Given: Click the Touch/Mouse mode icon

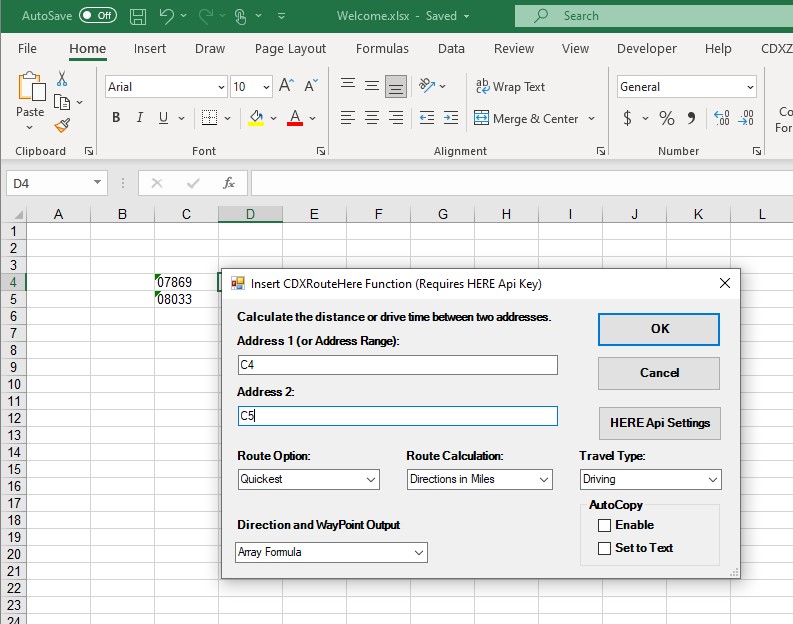Looking at the screenshot, I should 241,16.
